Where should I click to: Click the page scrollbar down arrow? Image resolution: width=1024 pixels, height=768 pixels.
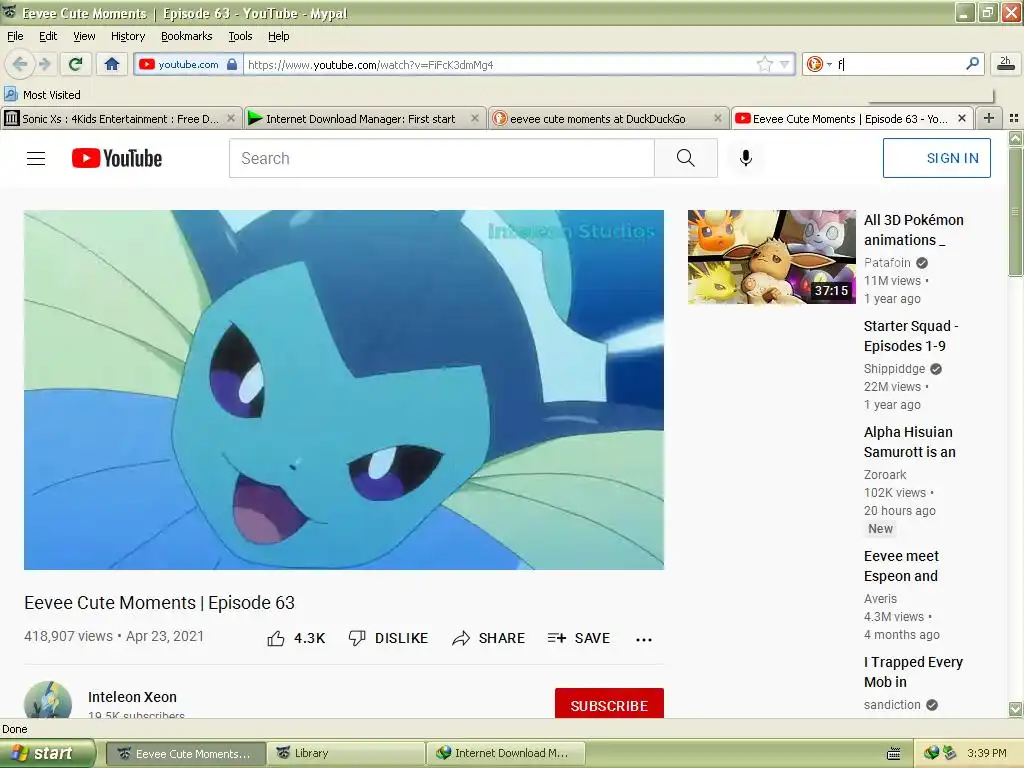click(1015, 709)
